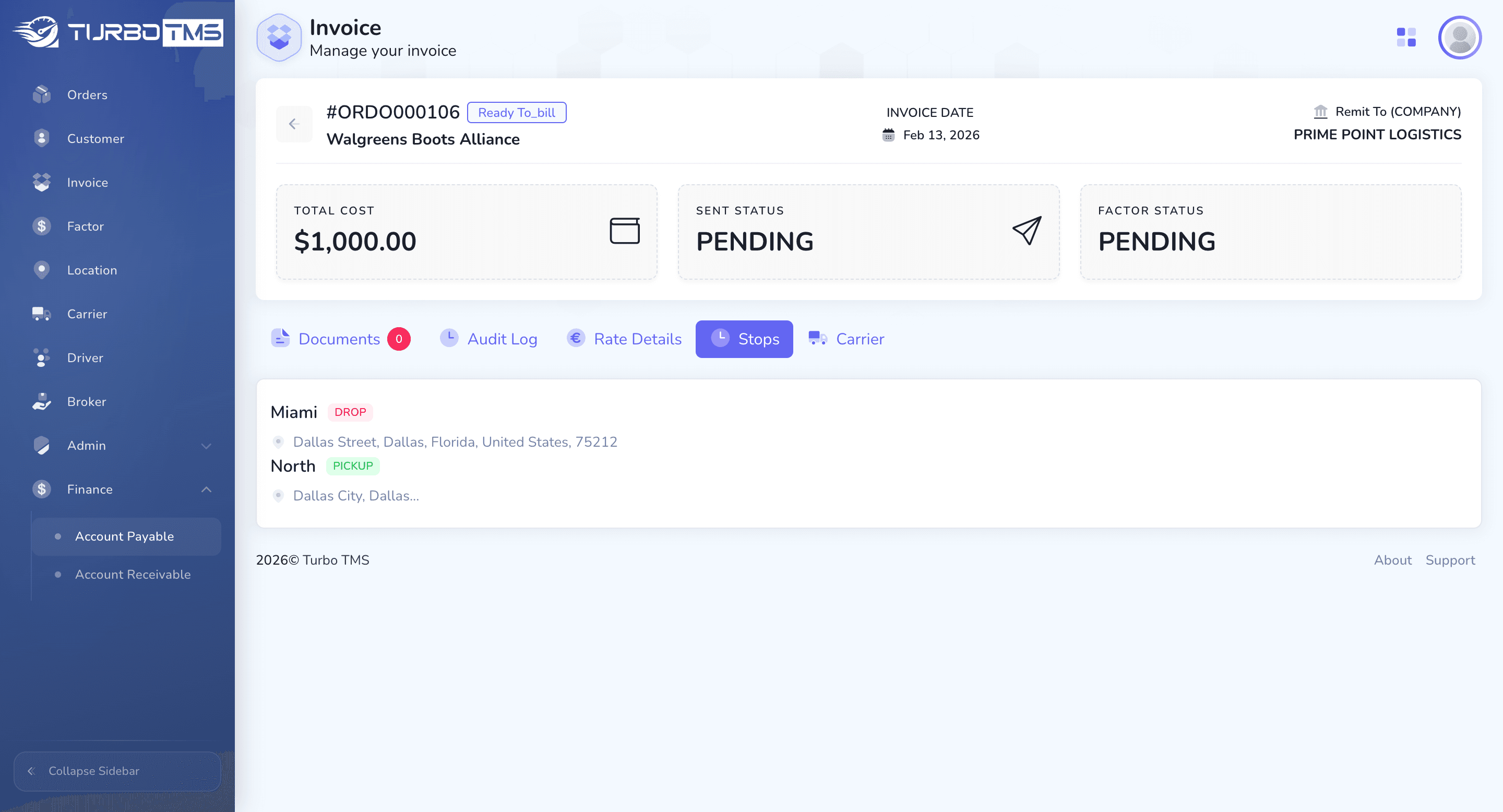
Task: Open the Rate Details tab
Action: 624,339
